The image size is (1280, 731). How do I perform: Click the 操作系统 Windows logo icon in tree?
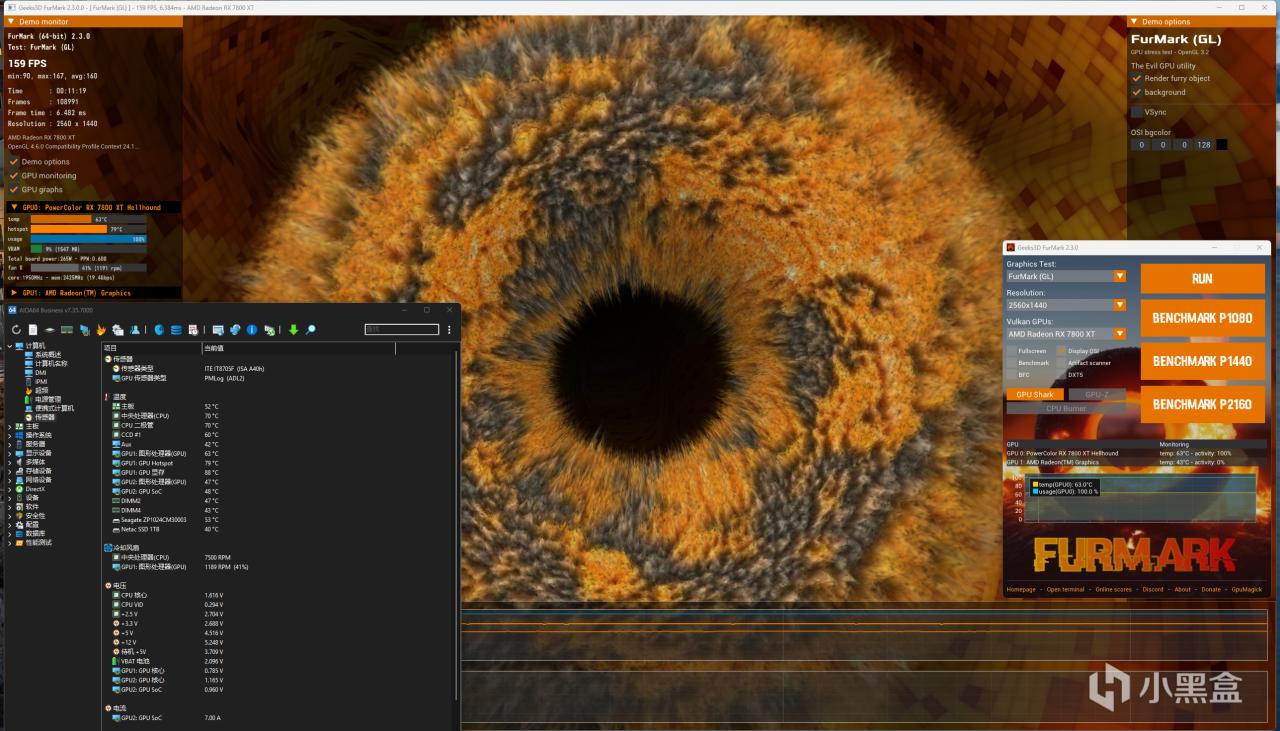pos(19,435)
